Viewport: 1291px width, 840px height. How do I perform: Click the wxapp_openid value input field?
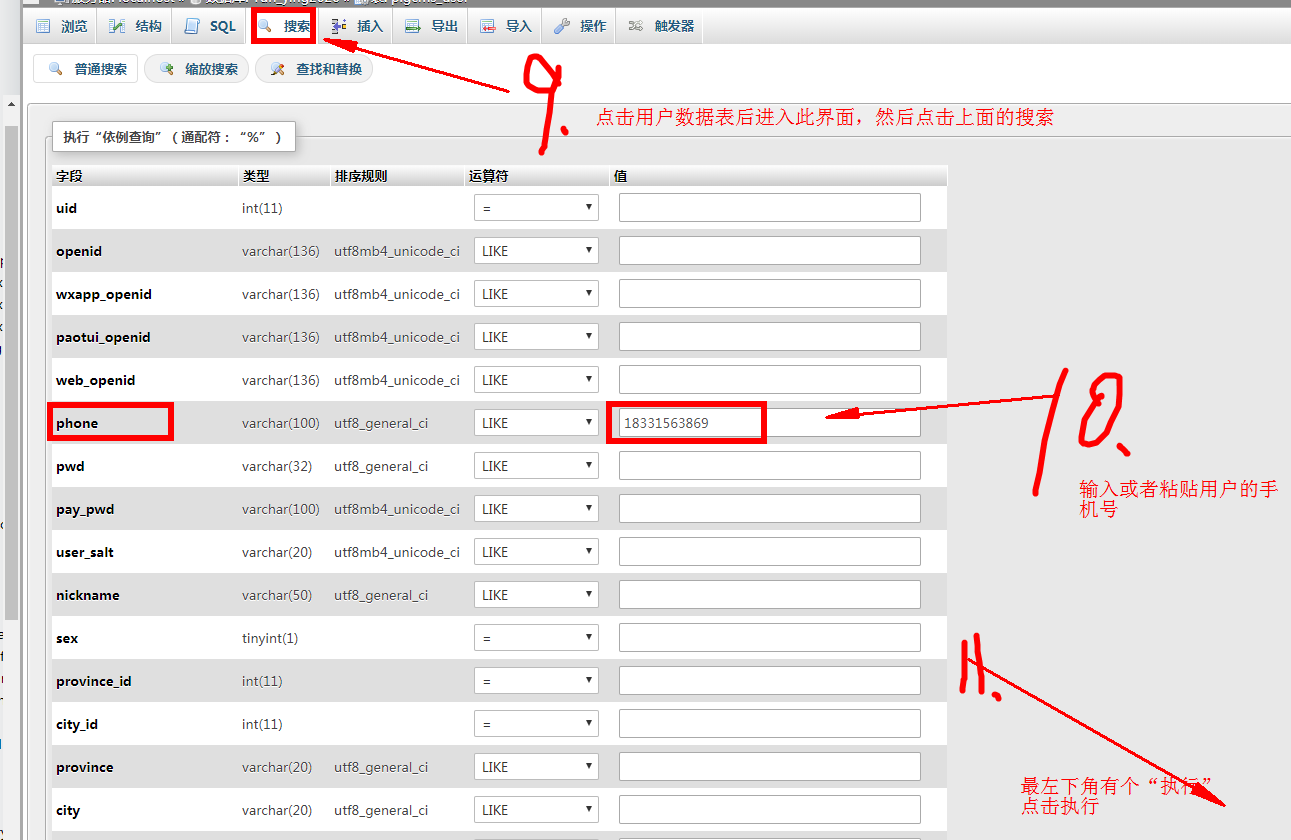click(x=770, y=294)
